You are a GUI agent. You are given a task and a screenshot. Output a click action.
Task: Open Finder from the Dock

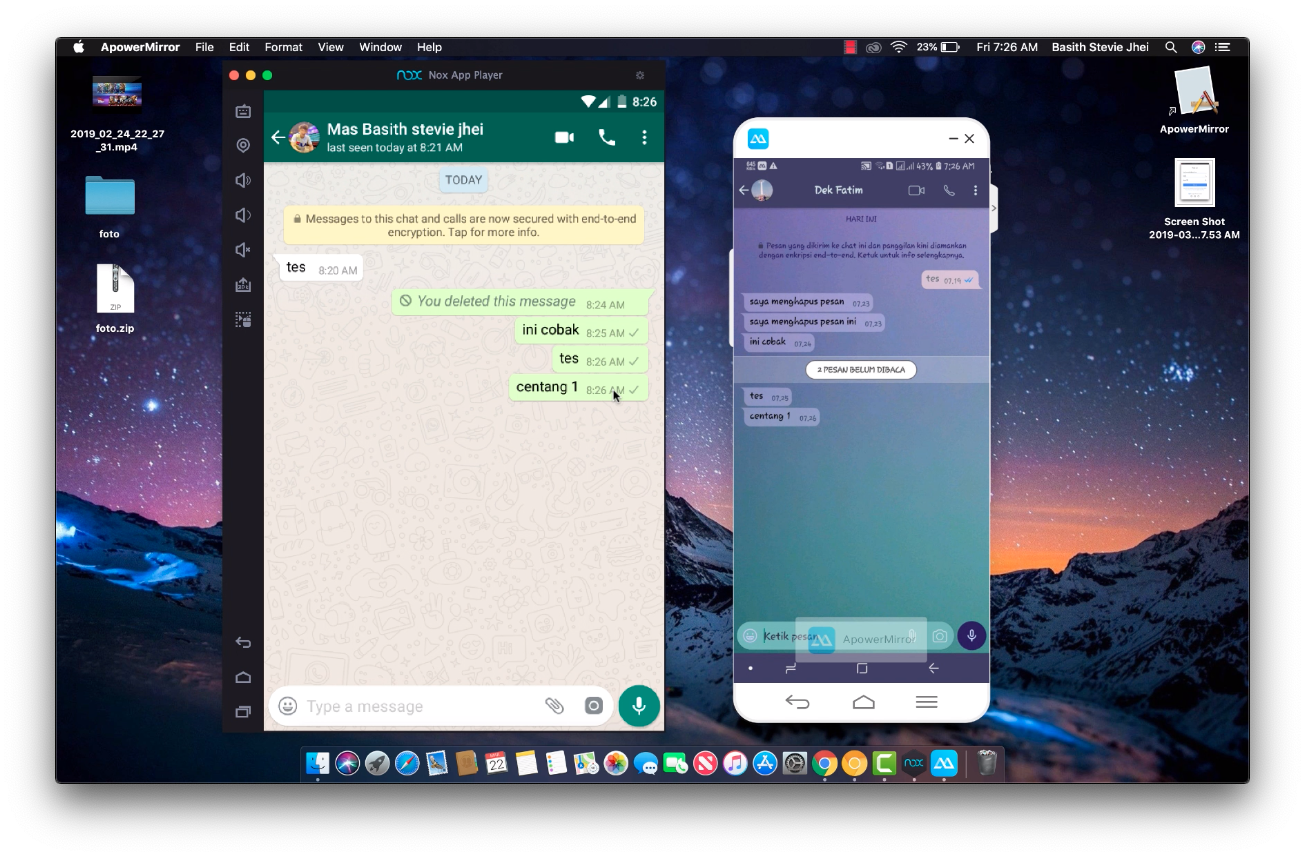pos(317,764)
